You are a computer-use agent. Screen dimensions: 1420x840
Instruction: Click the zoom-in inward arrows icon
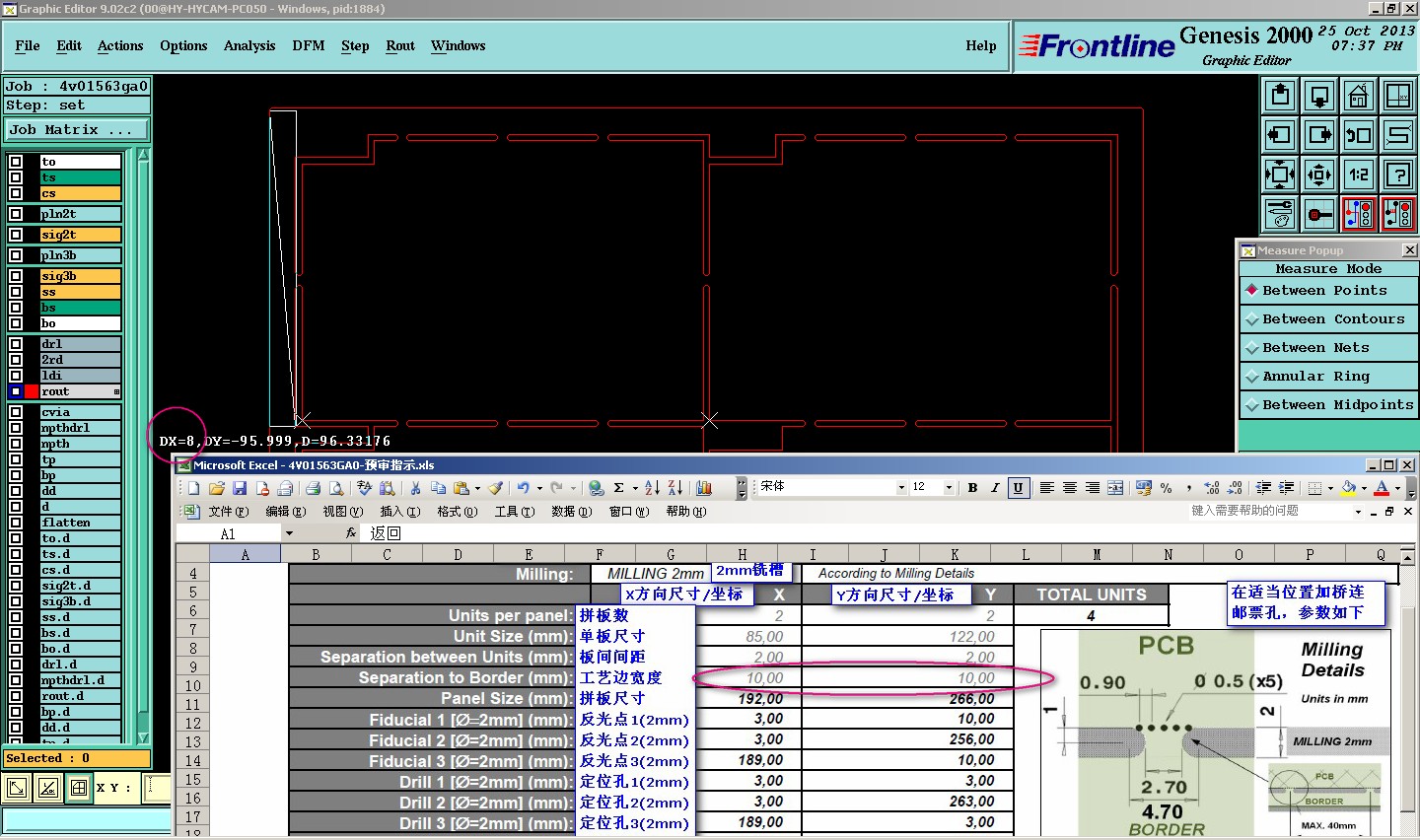[x=1280, y=175]
